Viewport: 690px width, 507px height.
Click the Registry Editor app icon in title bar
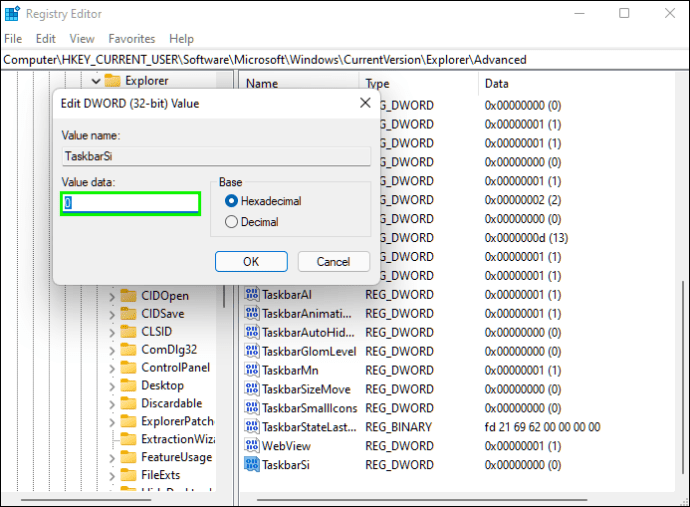pos(11,13)
